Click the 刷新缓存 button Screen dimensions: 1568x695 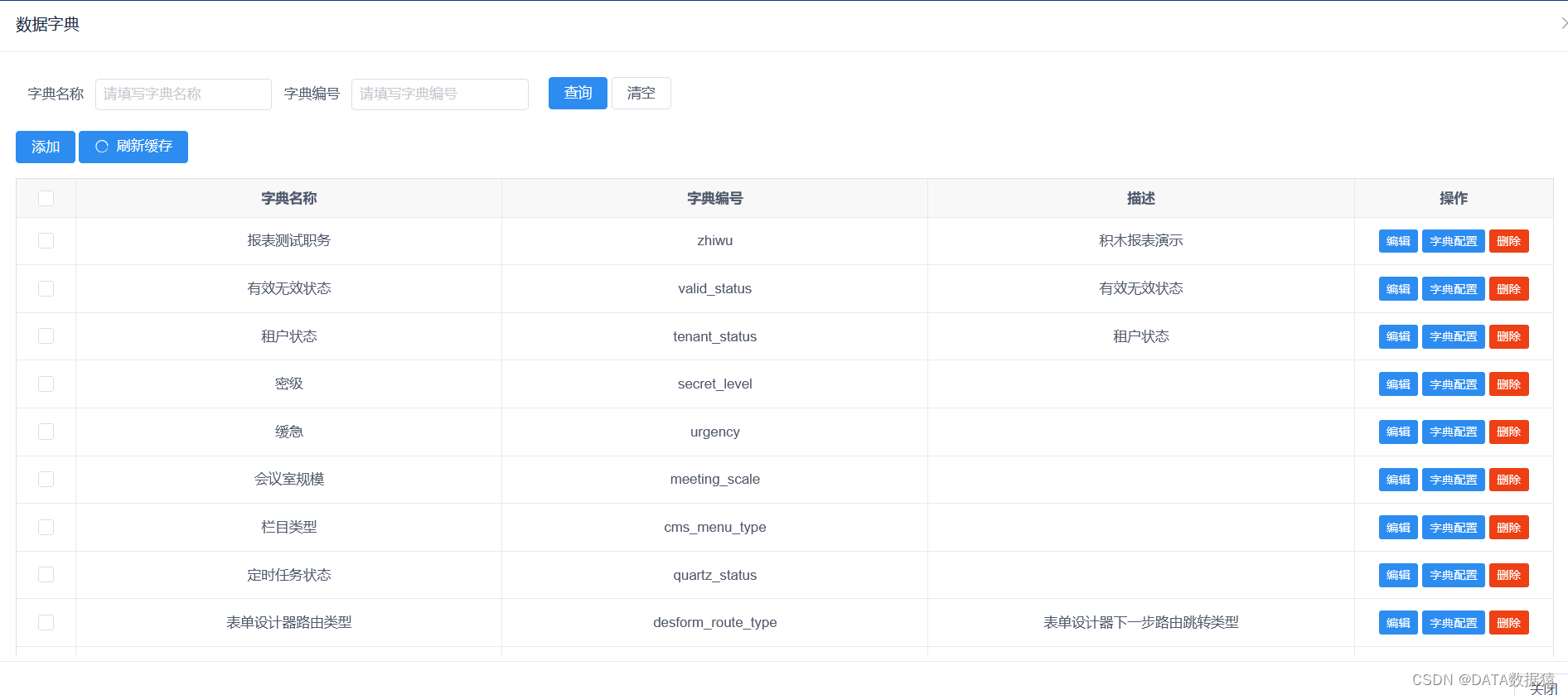pos(133,147)
